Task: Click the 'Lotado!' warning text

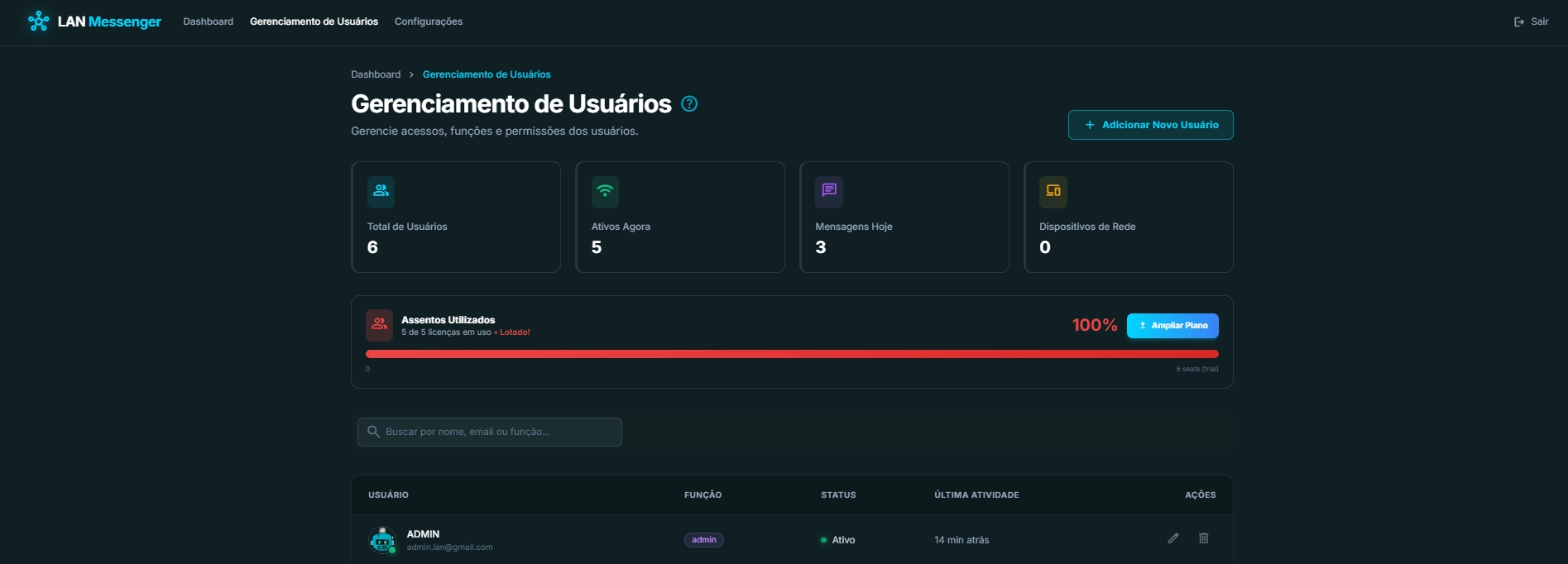Action: 515,332
